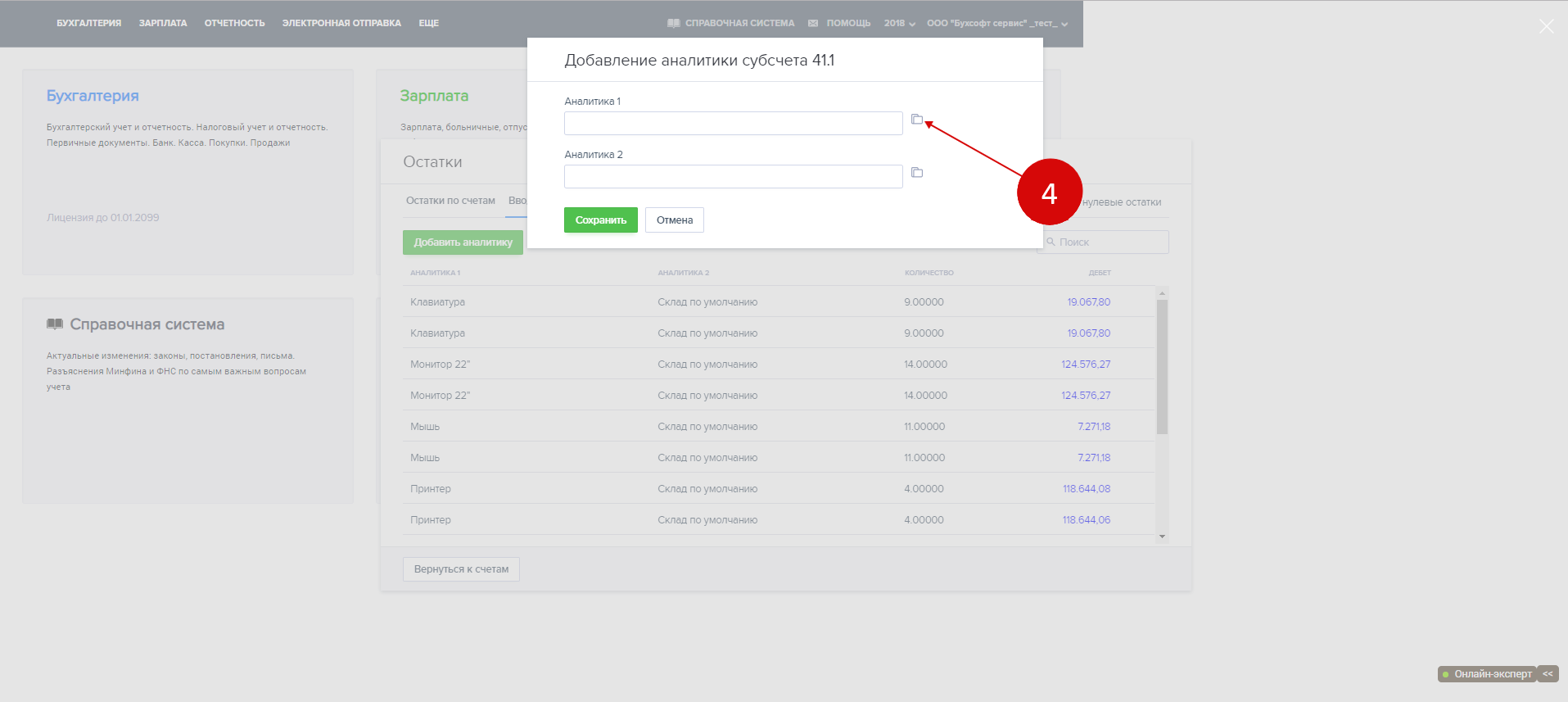Click the Бухгалтерия card title link
This screenshot has height=702, width=1568.
pyautogui.click(x=93, y=96)
